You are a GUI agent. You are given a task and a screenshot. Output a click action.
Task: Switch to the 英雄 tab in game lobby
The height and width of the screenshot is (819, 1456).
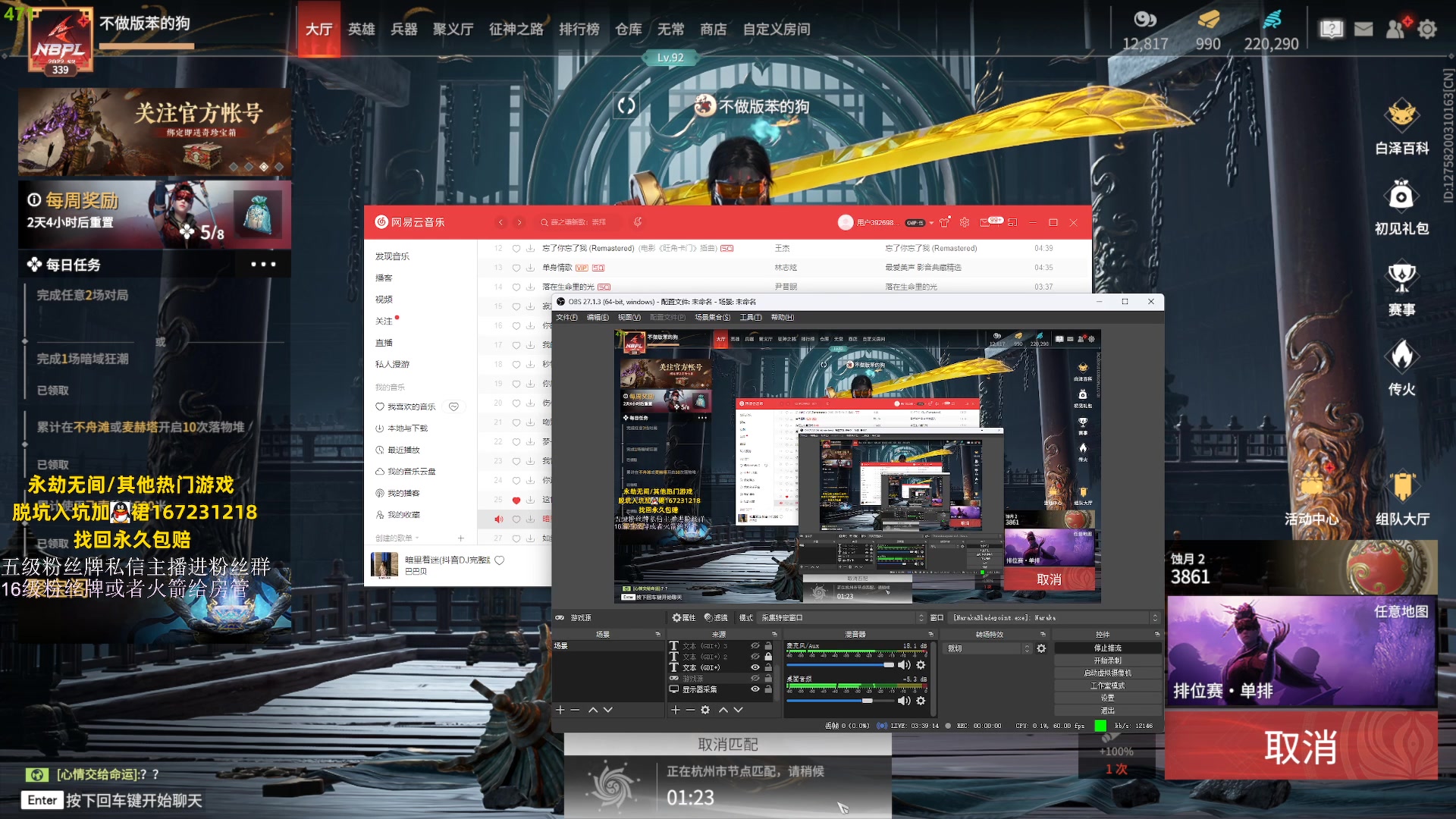click(x=361, y=29)
